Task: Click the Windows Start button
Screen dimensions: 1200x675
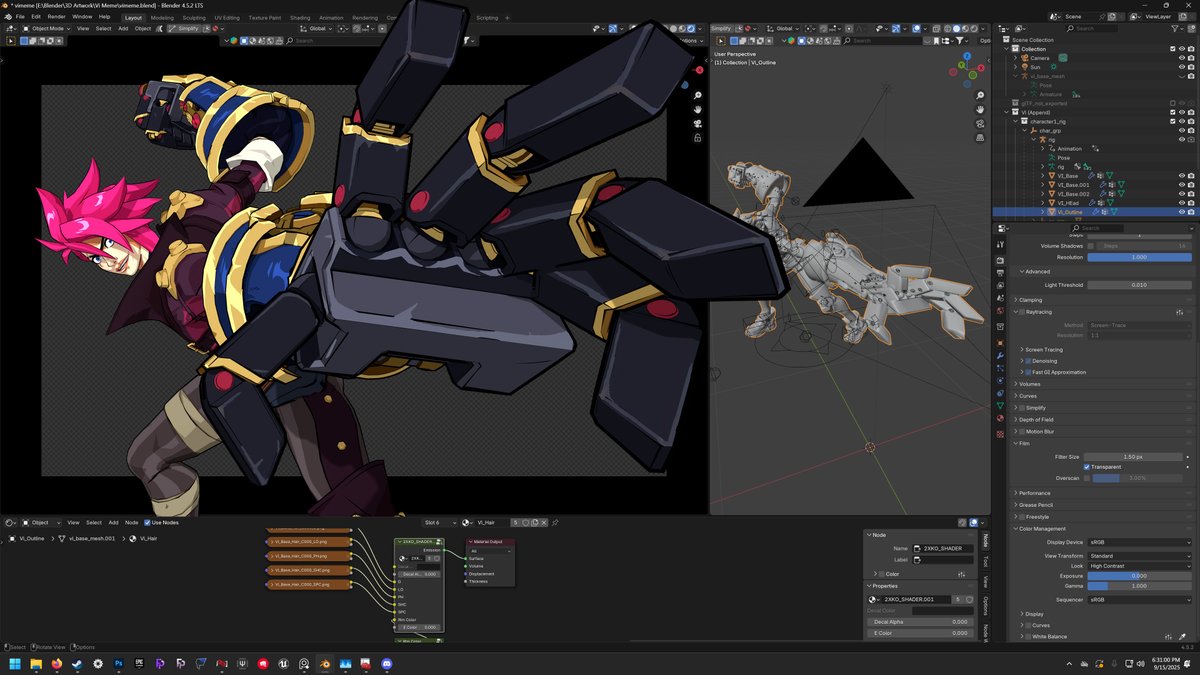Action: tap(15, 663)
